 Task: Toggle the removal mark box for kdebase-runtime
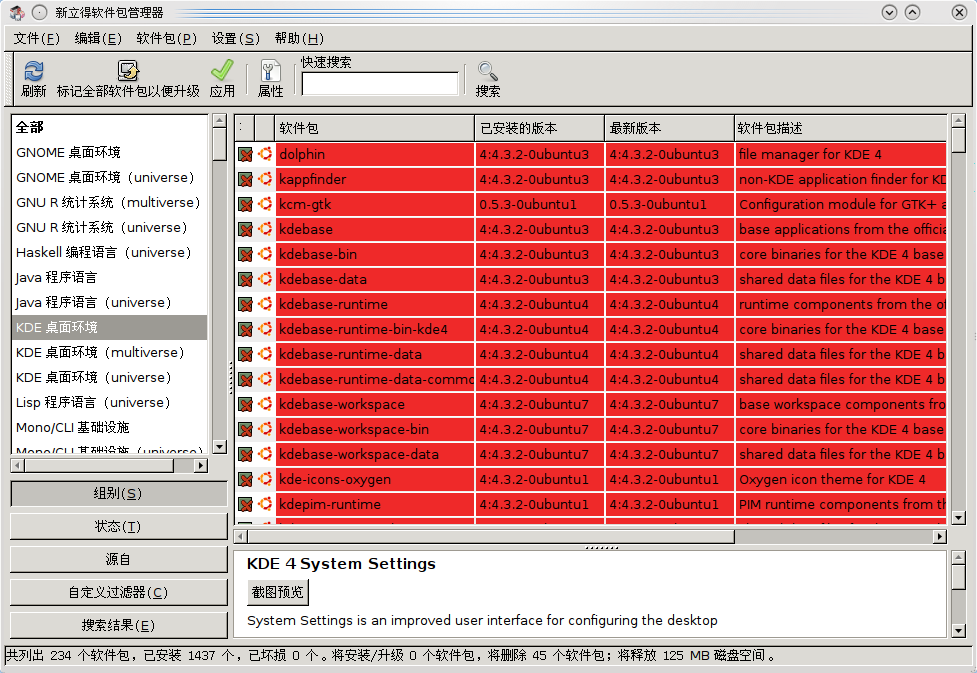coord(245,304)
